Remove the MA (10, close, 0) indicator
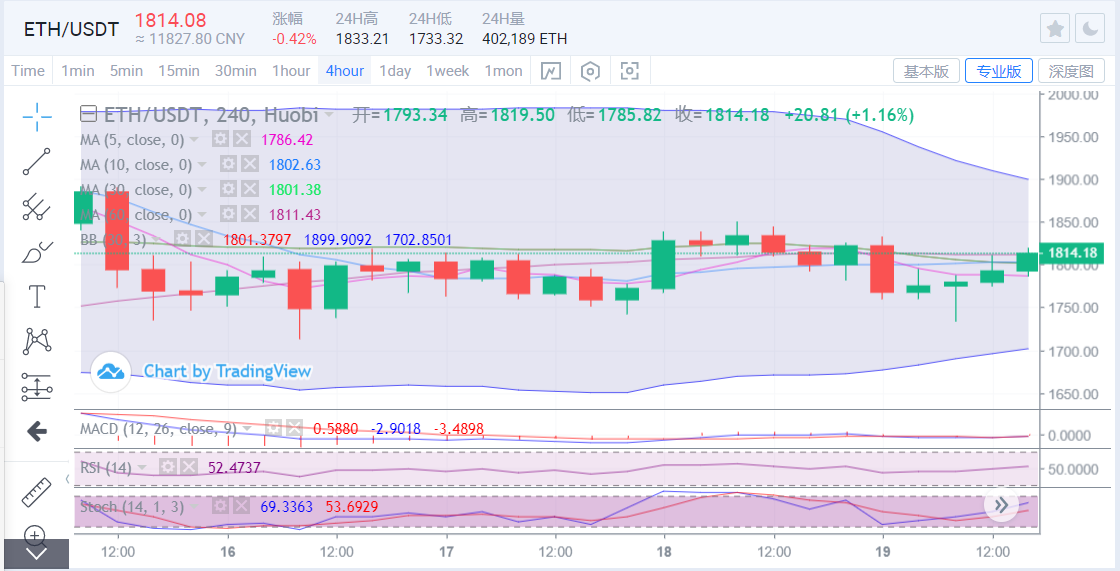Image resolution: width=1120 pixels, height=571 pixels. [249, 164]
